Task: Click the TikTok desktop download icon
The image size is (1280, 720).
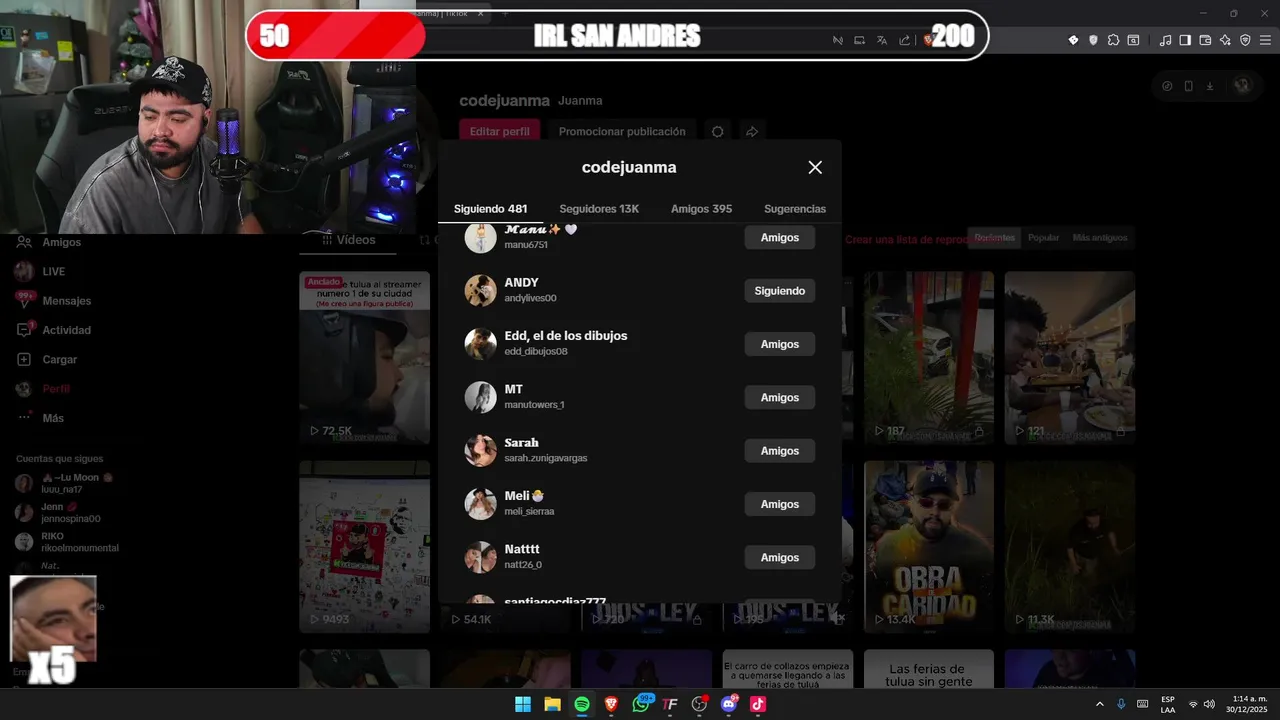Action: pyautogui.click(x=1210, y=86)
